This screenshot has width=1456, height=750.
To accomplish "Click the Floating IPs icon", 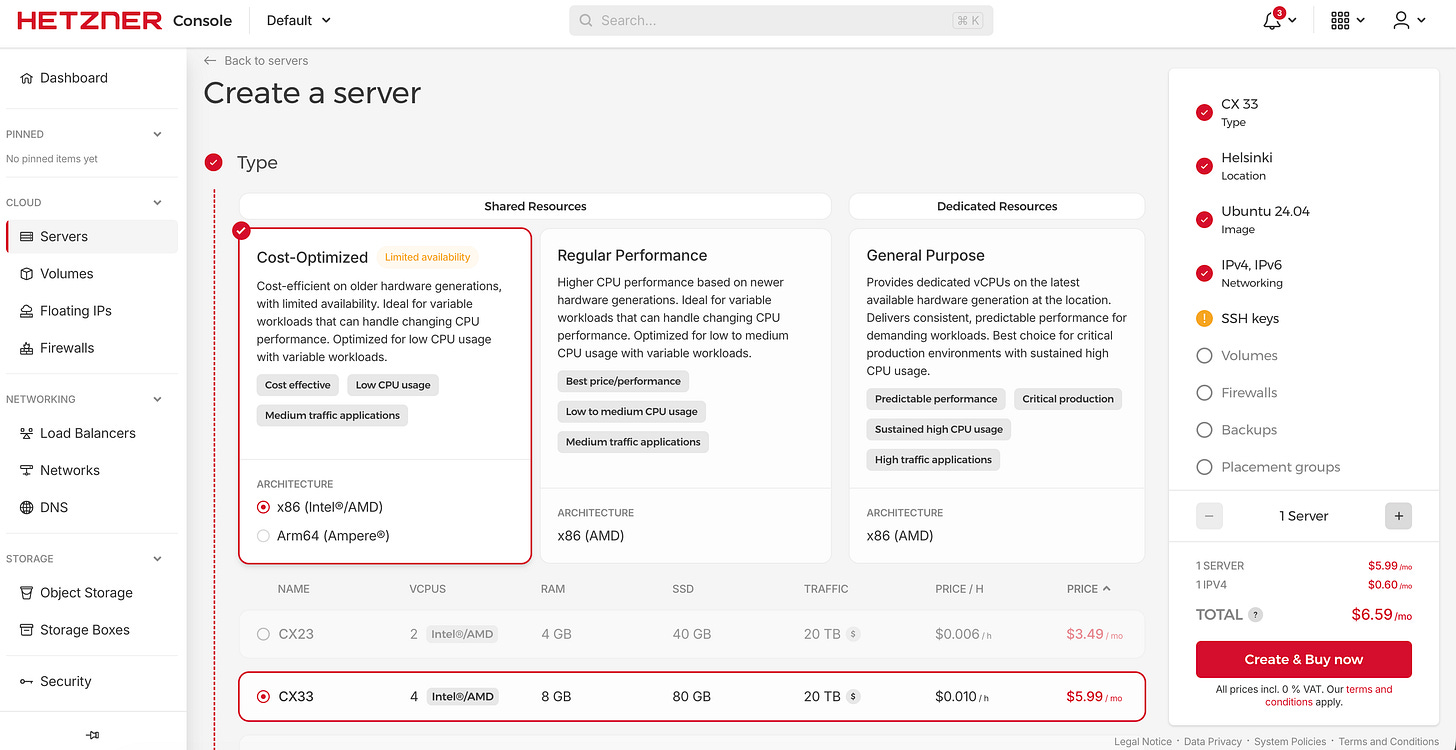I will click(27, 311).
